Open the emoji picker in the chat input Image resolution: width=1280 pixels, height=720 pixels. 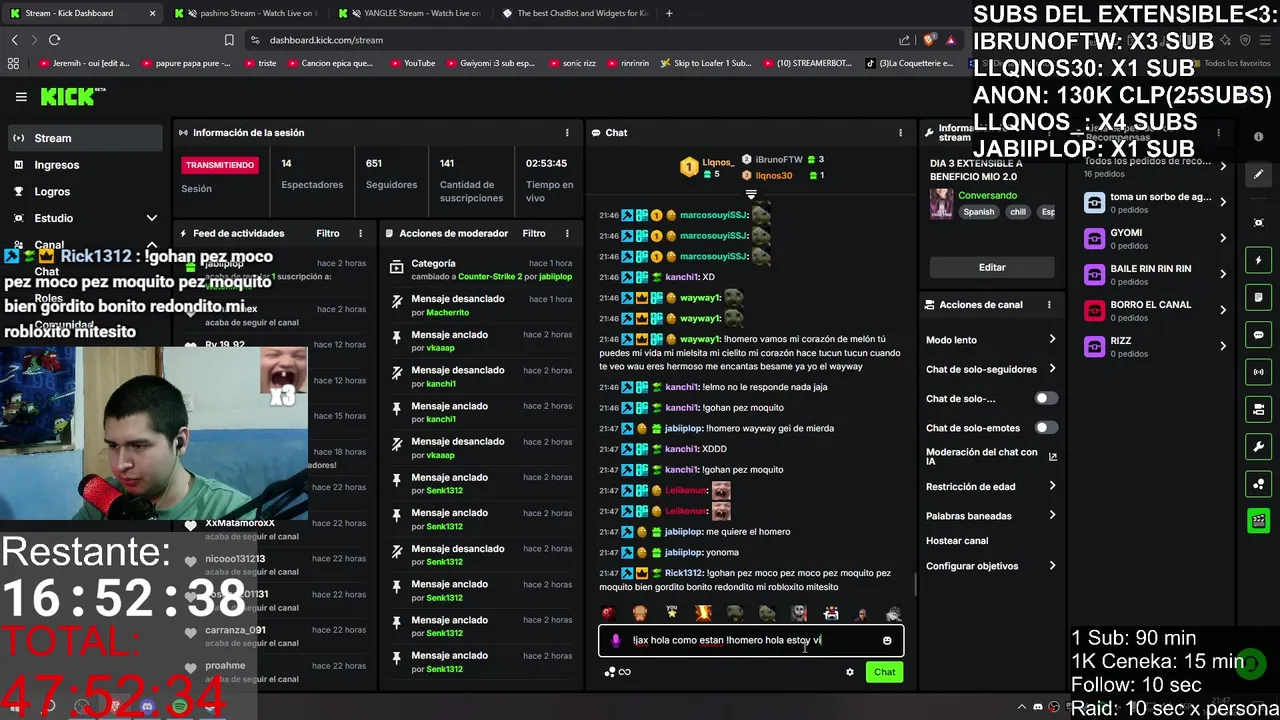(x=887, y=641)
